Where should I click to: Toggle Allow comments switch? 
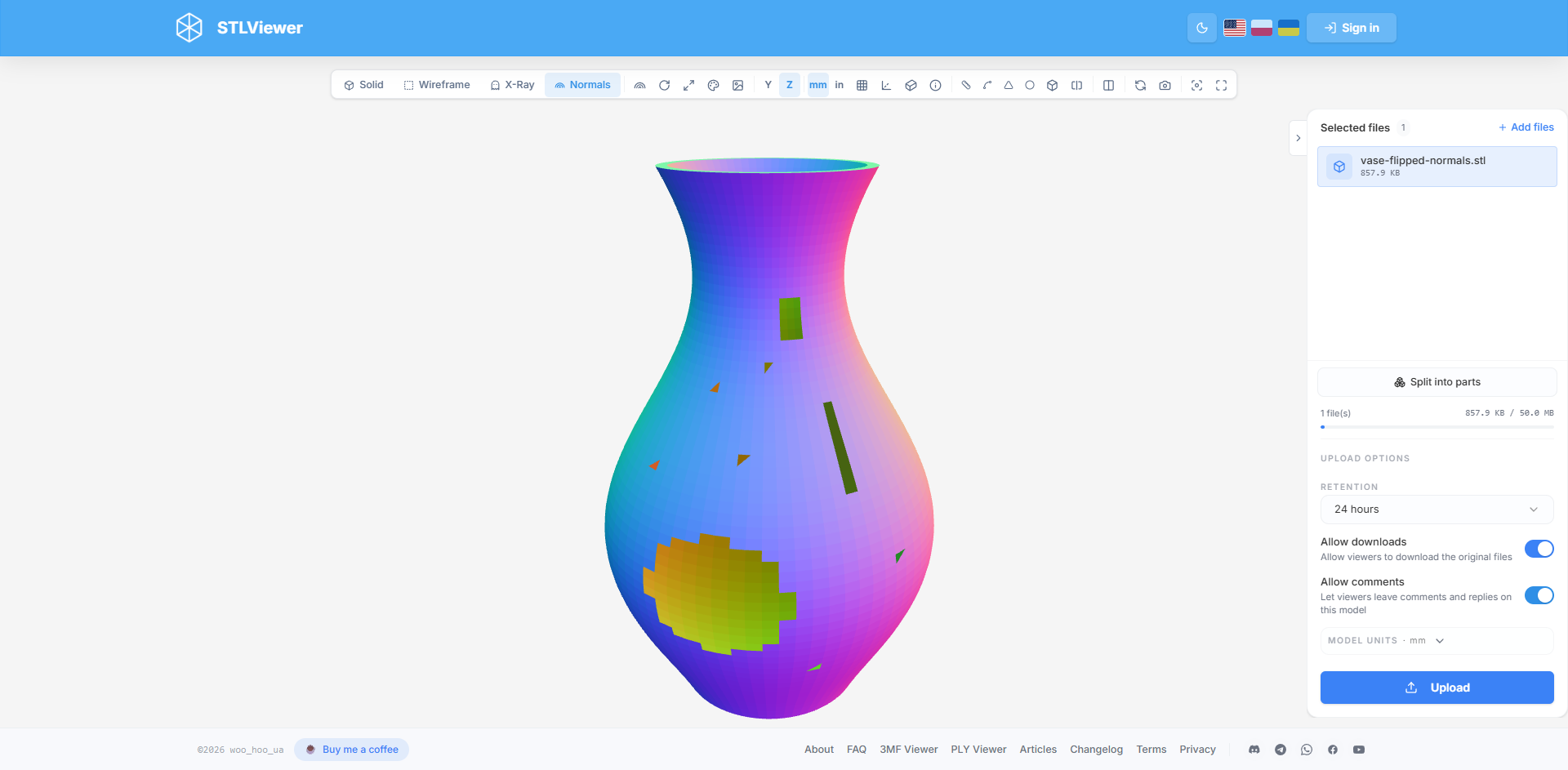coord(1539,595)
